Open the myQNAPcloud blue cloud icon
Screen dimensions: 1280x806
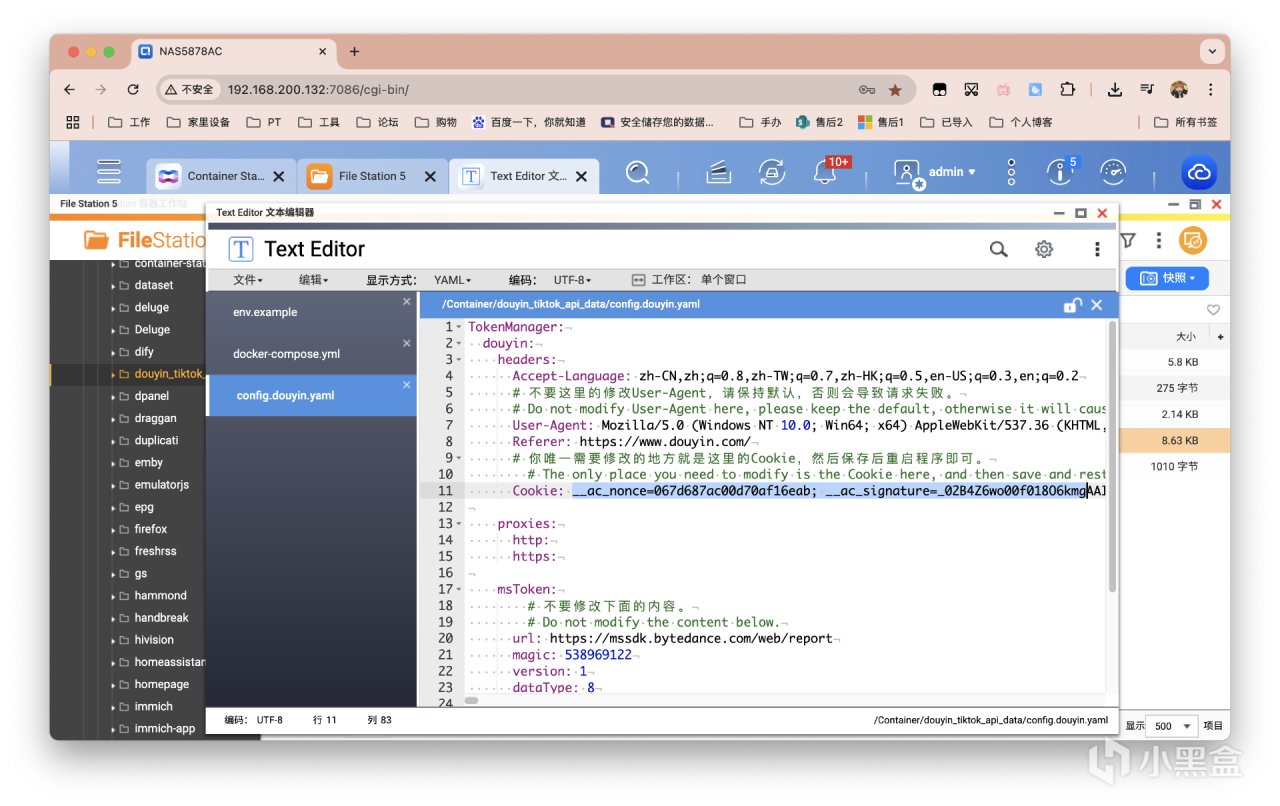point(1198,173)
